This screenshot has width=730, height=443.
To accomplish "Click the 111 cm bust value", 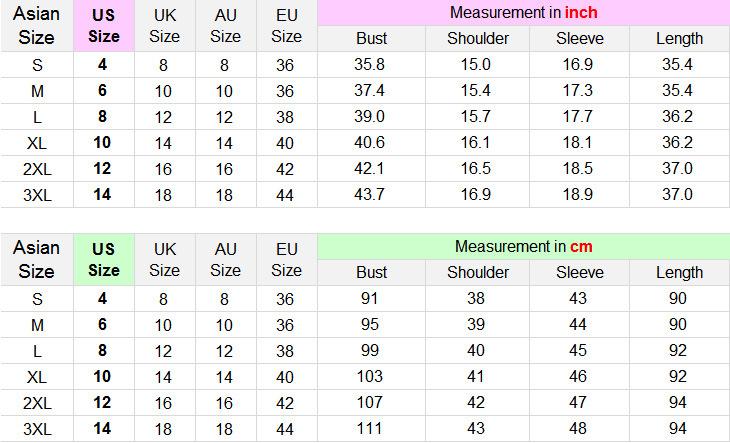I will [x=371, y=428].
